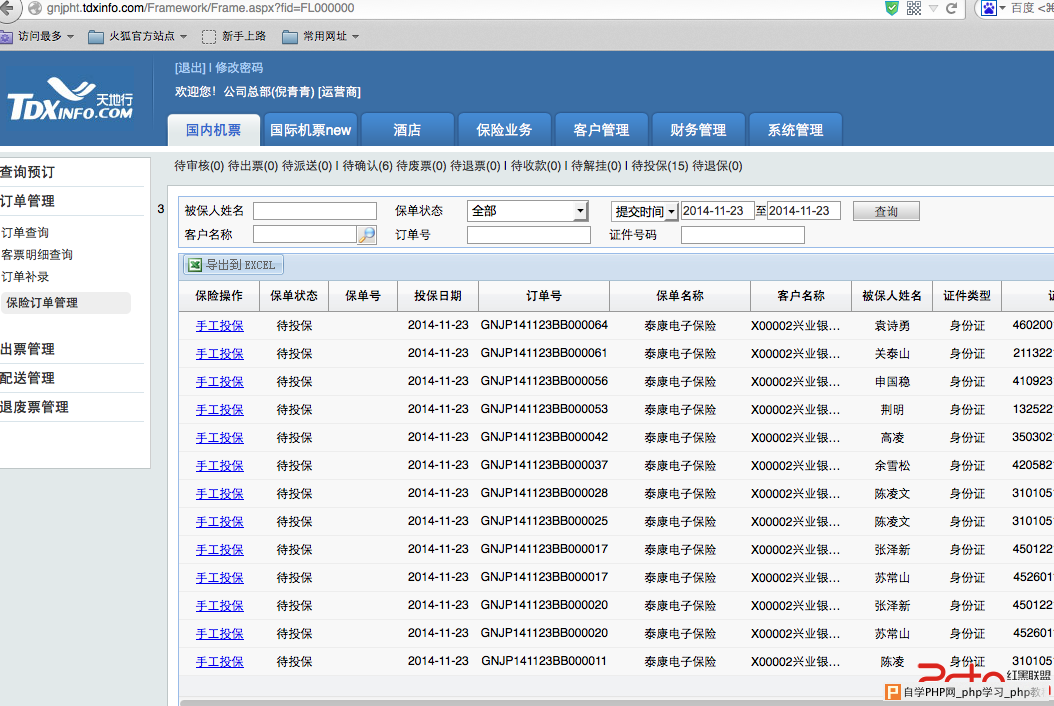Click the end date field after 至
Viewport: 1054px width, 706px height.
click(x=804, y=211)
